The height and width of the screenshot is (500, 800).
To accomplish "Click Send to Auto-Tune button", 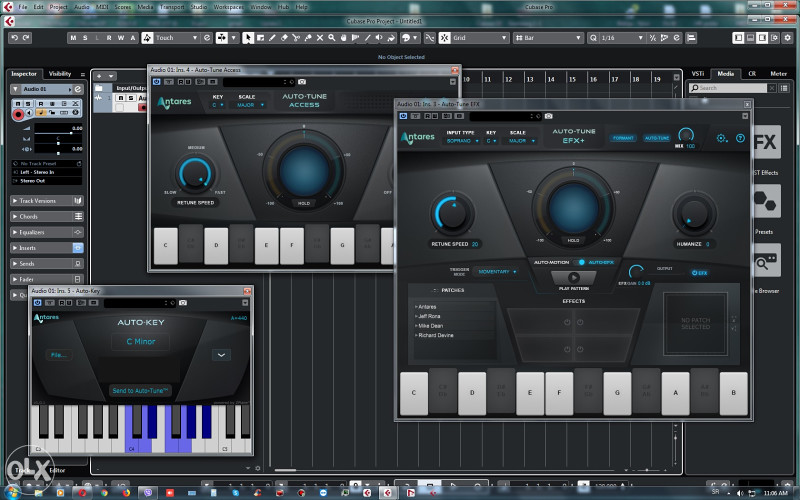I will 140,391.
